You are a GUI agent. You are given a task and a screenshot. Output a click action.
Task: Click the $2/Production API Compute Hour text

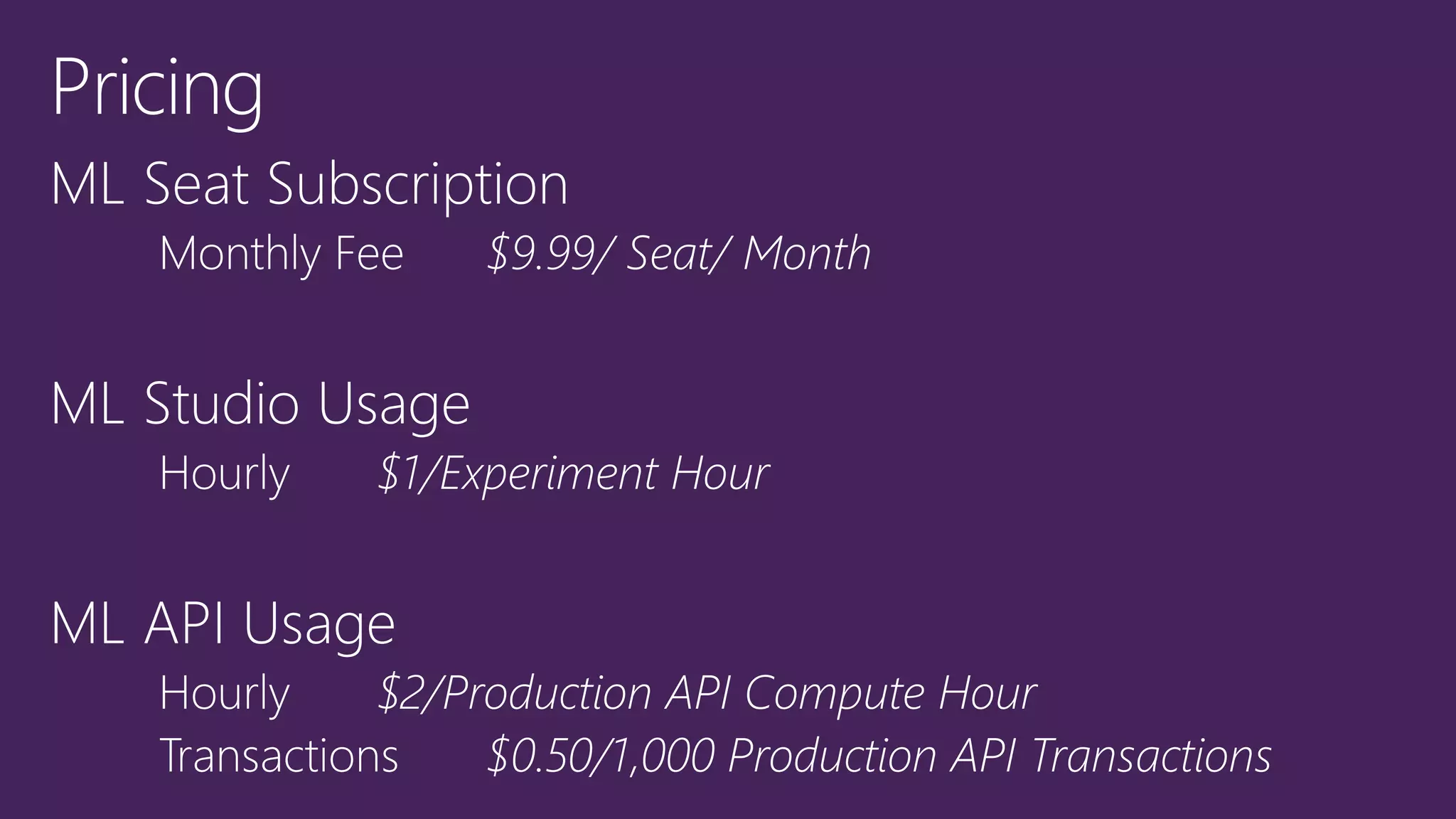707,693
